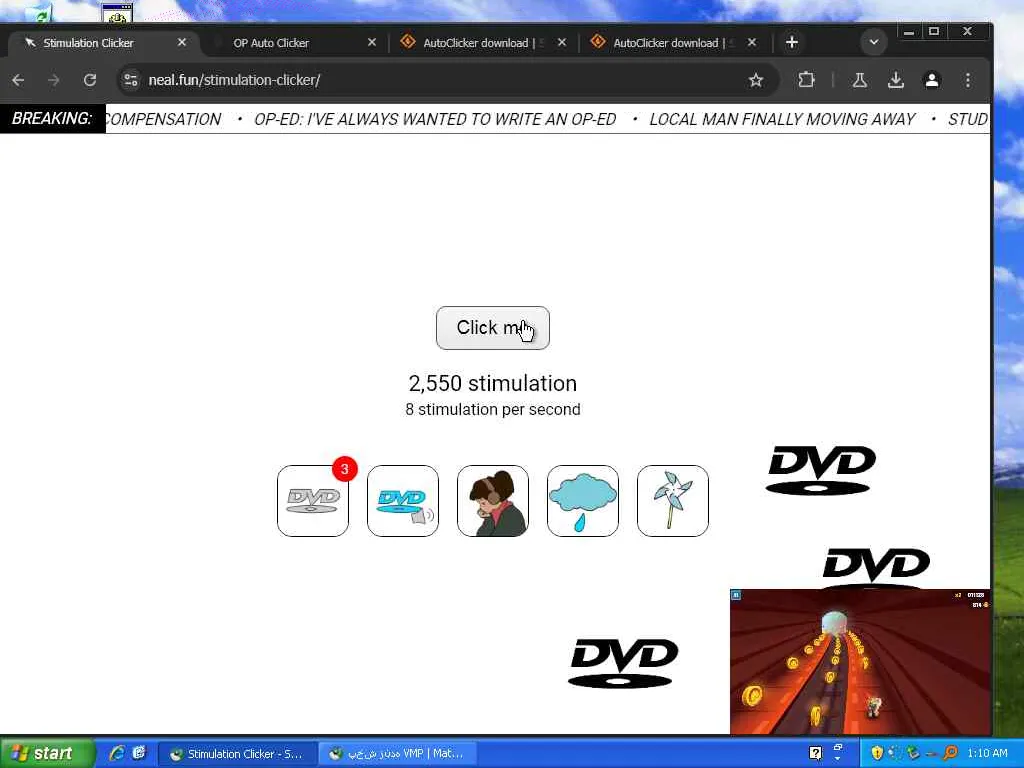Open the extensions puzzle icon
Screen dimensions: 1024x768
coord(807,80)
